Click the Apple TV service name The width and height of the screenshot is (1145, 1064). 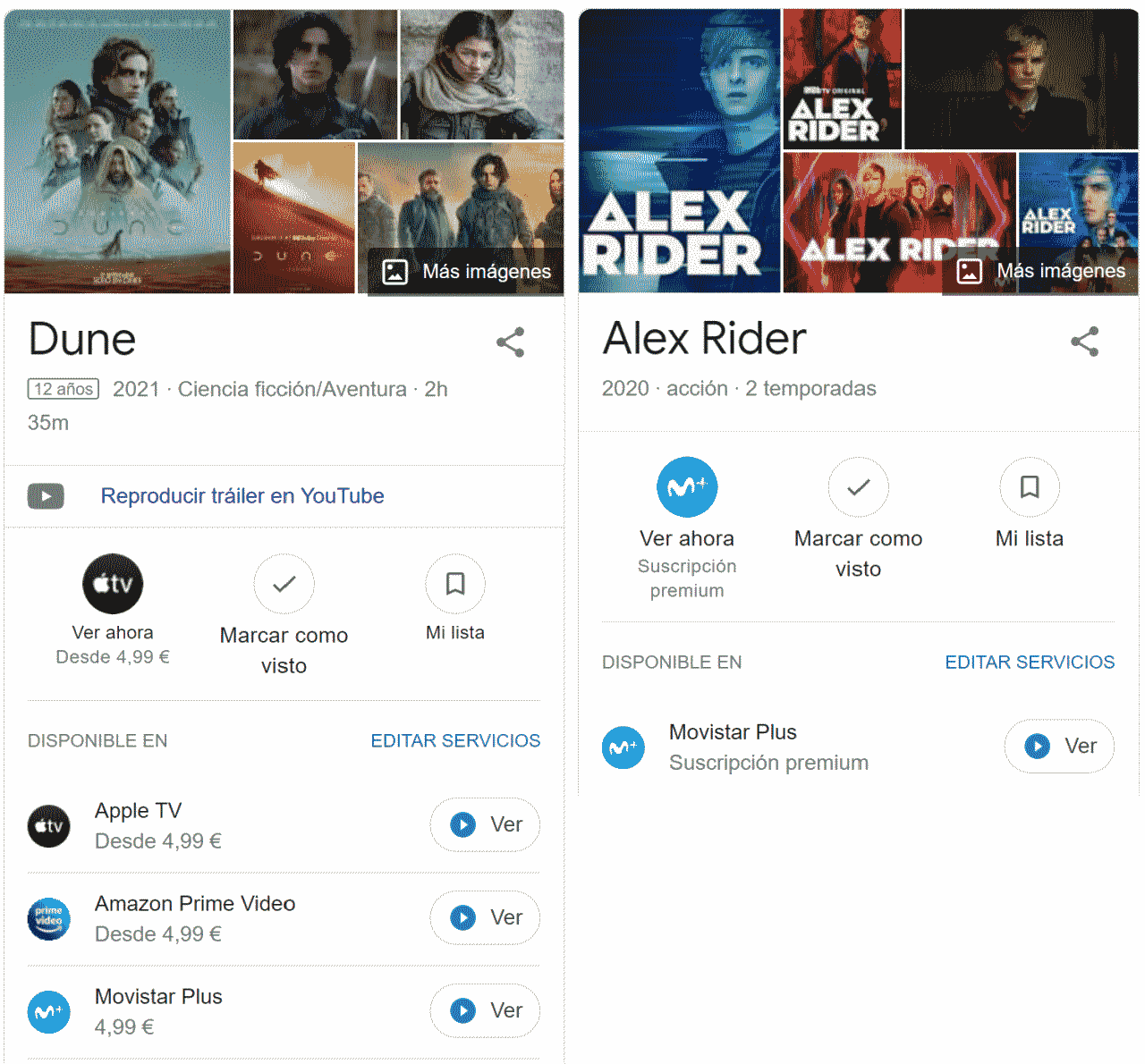pyautogui.click(x=139, y=811)
